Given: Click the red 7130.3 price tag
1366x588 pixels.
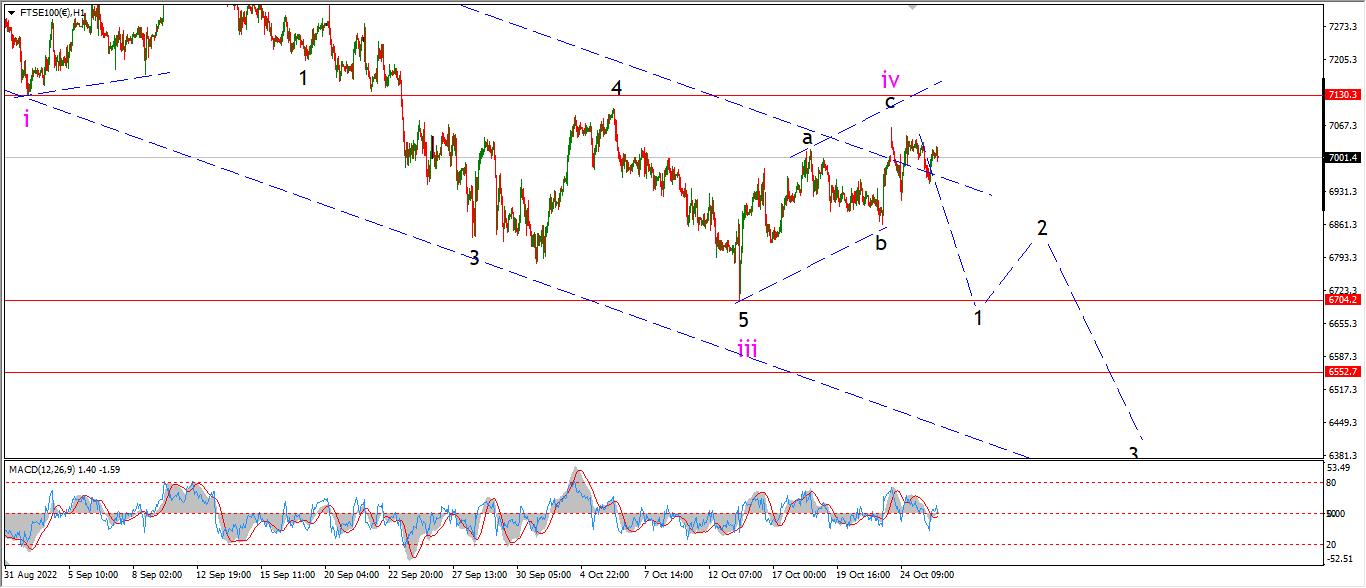Looking at the screenshot, I should point(1343,94).
